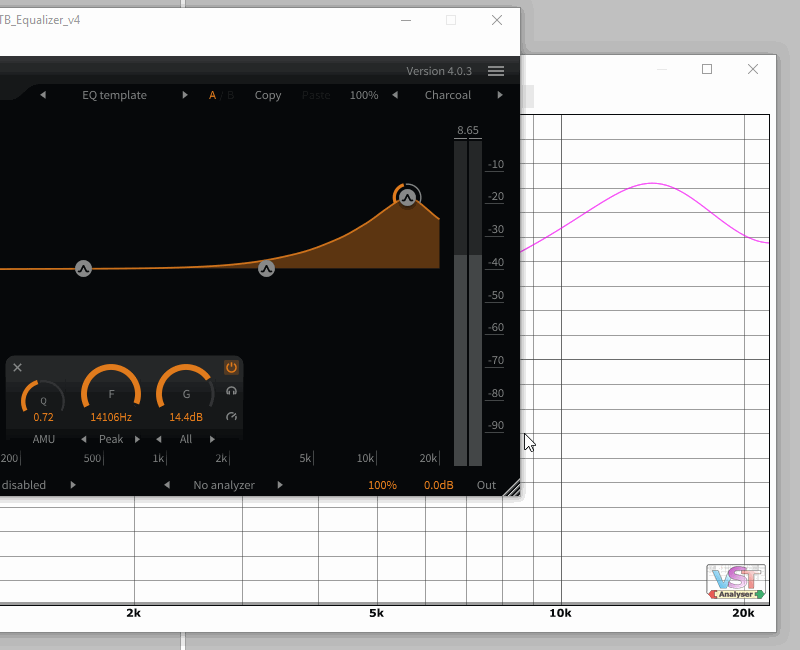Click the output level meter bars
Image resolution: width=800 pixels, height=650 pixels.
coord(468,303)
